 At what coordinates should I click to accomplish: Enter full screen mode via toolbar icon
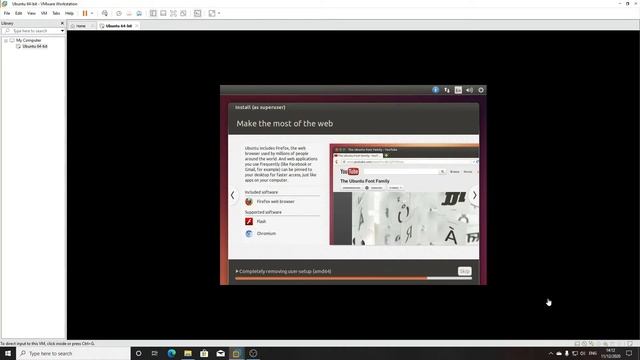point(173,13)
